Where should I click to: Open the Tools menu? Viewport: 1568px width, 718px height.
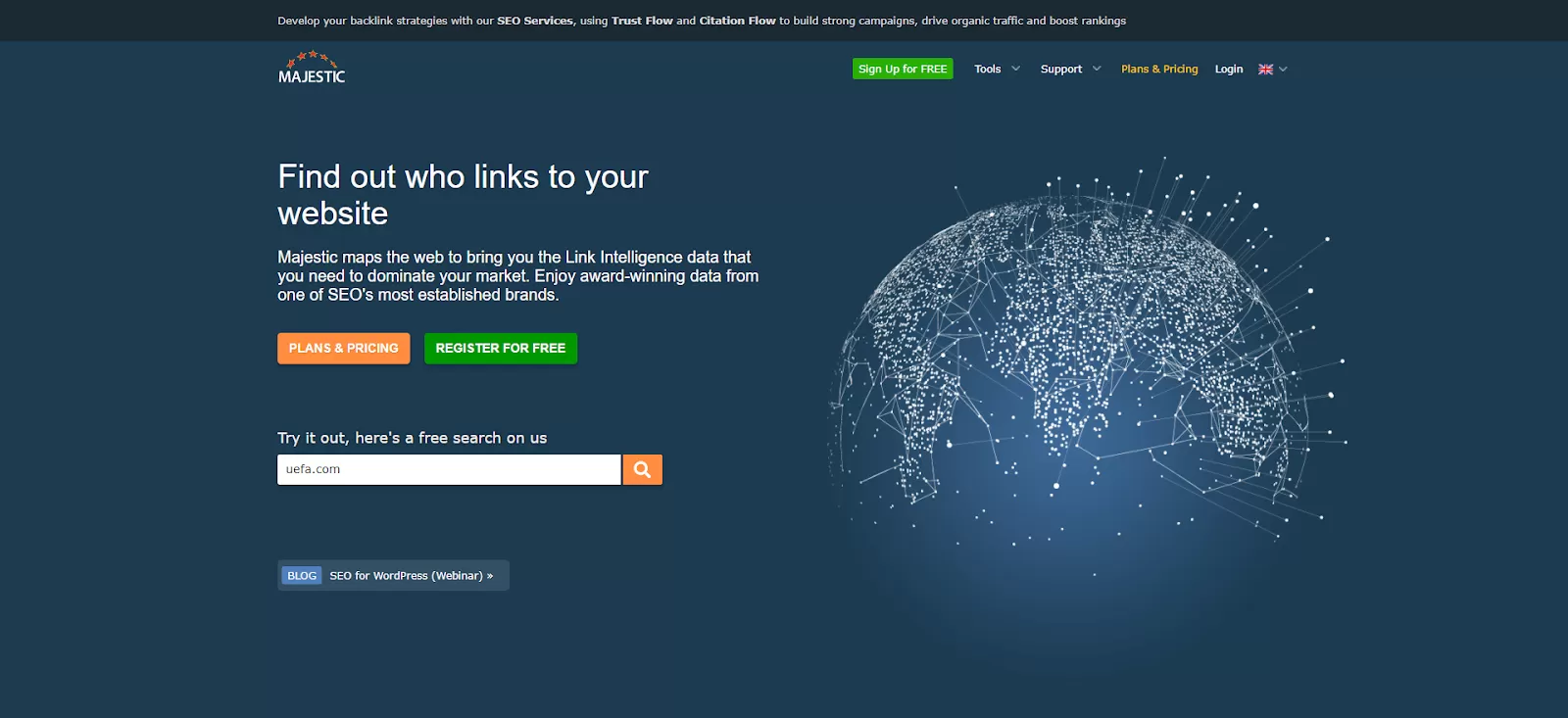coord(987,70)
